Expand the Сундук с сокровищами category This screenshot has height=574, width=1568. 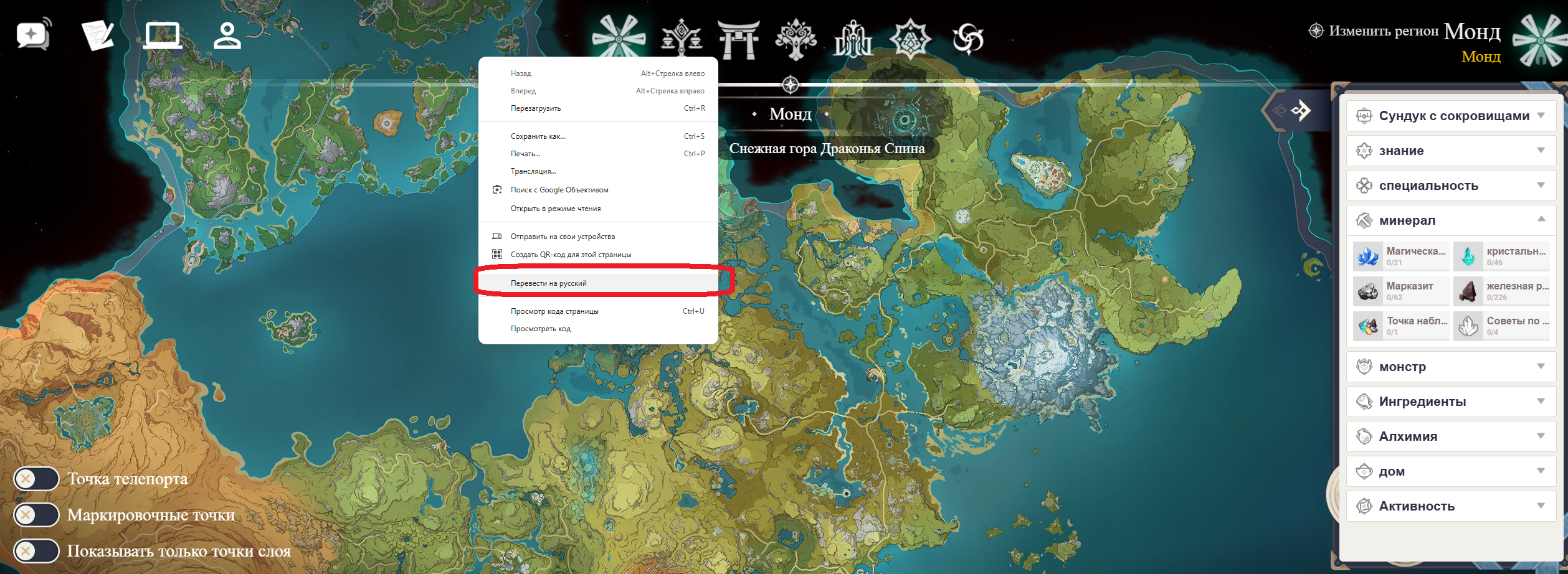tap(1451, 116)
